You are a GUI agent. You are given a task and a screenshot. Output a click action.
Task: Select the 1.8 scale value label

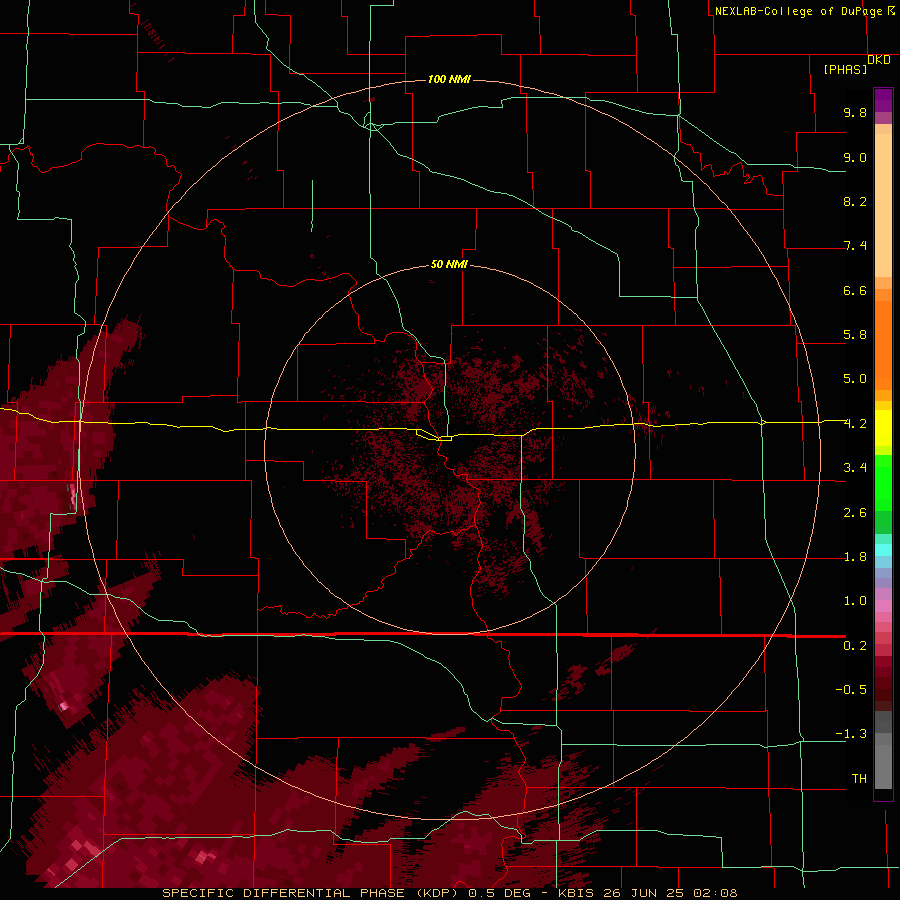tap(855, 557)
